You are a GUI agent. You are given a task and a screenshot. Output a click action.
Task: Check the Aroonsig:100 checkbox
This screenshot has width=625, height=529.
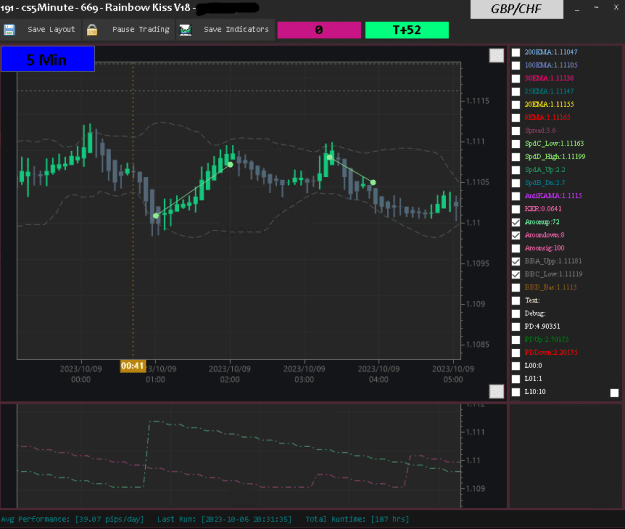pos(516,248)
